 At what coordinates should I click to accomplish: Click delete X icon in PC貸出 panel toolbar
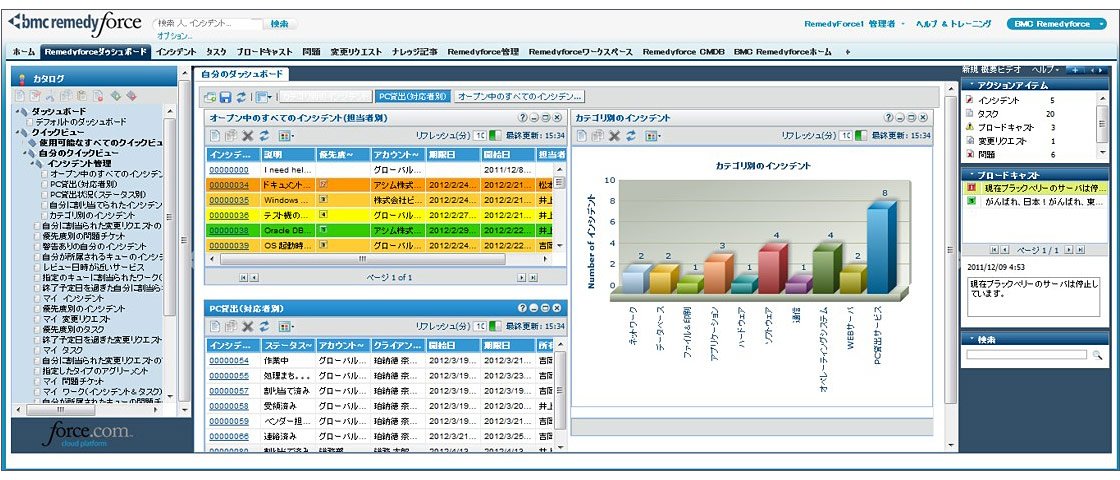pyautogui.click(x=248, y=326)
